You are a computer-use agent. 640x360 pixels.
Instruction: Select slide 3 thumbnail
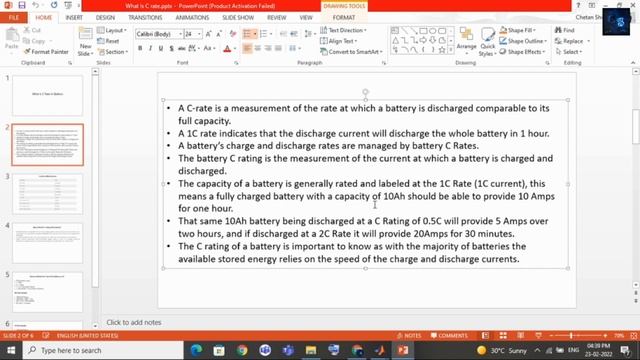click(x=47, y=194)
